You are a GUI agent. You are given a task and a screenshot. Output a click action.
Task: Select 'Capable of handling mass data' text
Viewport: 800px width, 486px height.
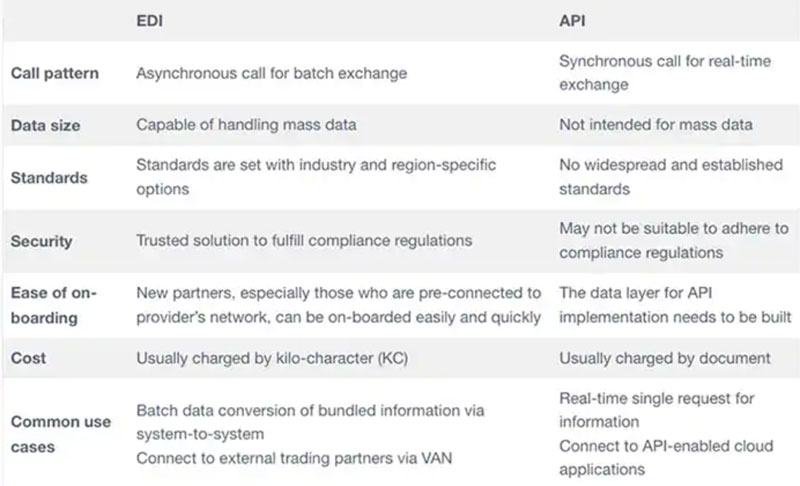click(x=245, y=125)
